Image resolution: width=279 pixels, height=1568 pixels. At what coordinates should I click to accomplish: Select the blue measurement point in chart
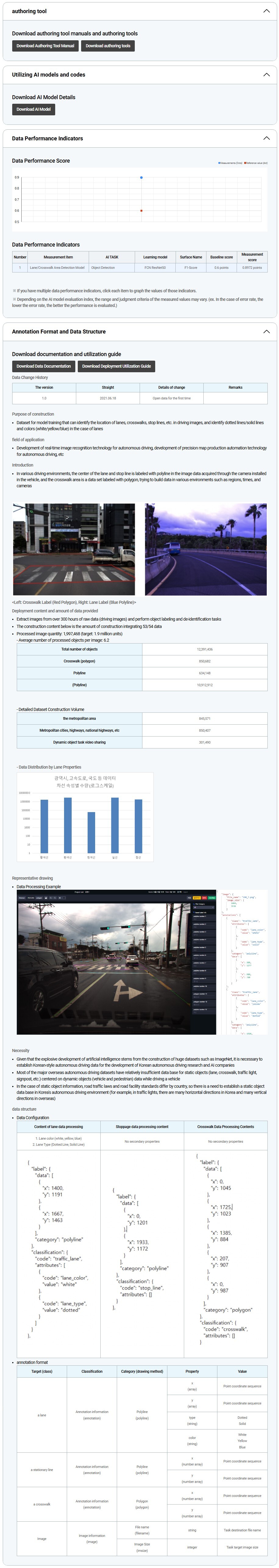pyautogui.click(x=141, y=178)
